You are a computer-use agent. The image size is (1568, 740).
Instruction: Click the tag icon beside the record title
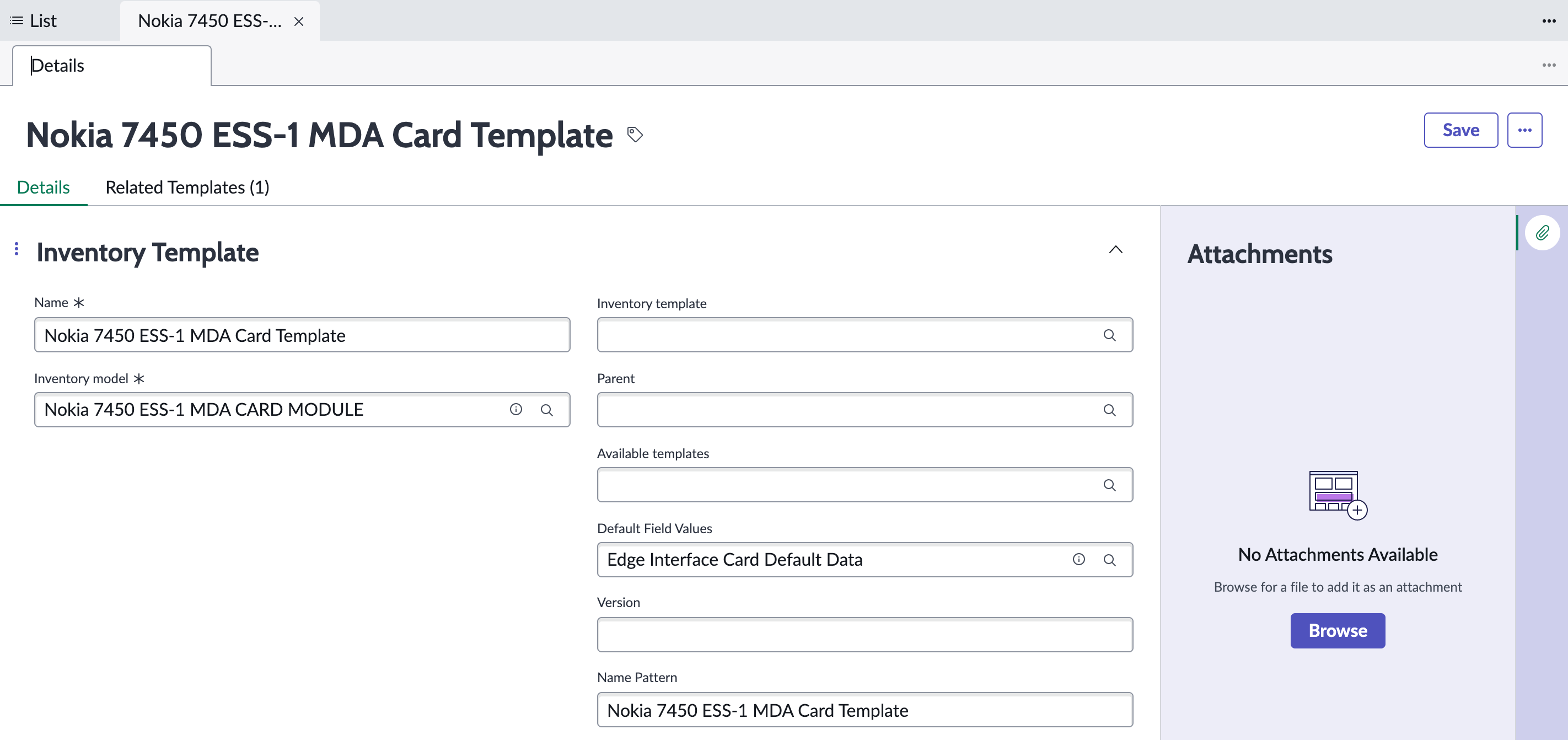pos(635,134)
